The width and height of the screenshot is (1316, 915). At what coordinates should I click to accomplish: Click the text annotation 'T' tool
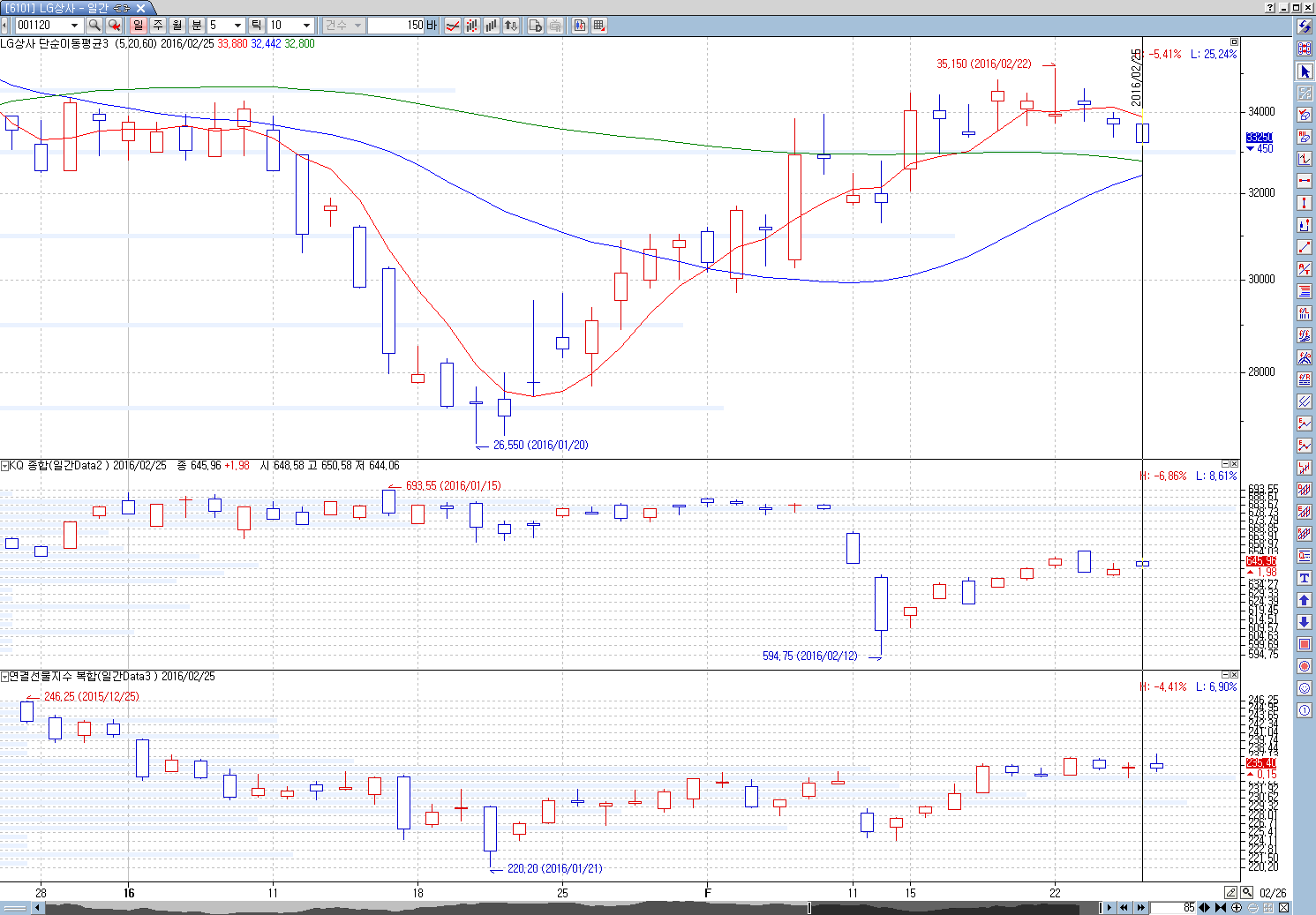click(x=1305, y=578)
